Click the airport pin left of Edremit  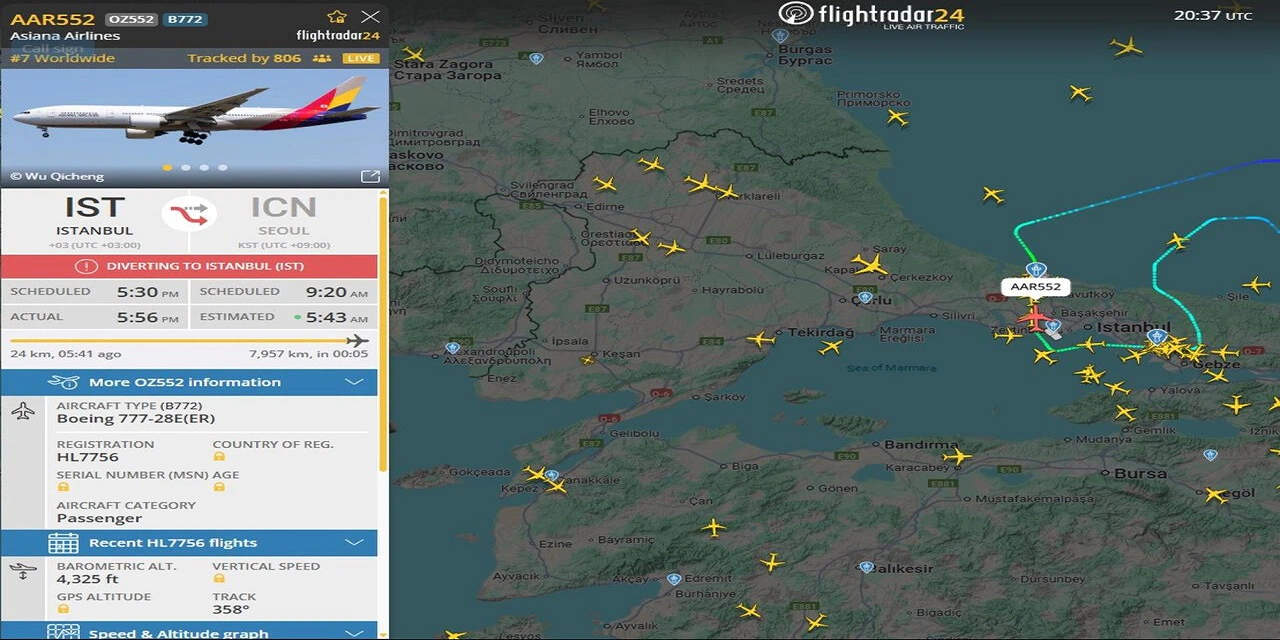pyautogui.click(x=674, y=579)
